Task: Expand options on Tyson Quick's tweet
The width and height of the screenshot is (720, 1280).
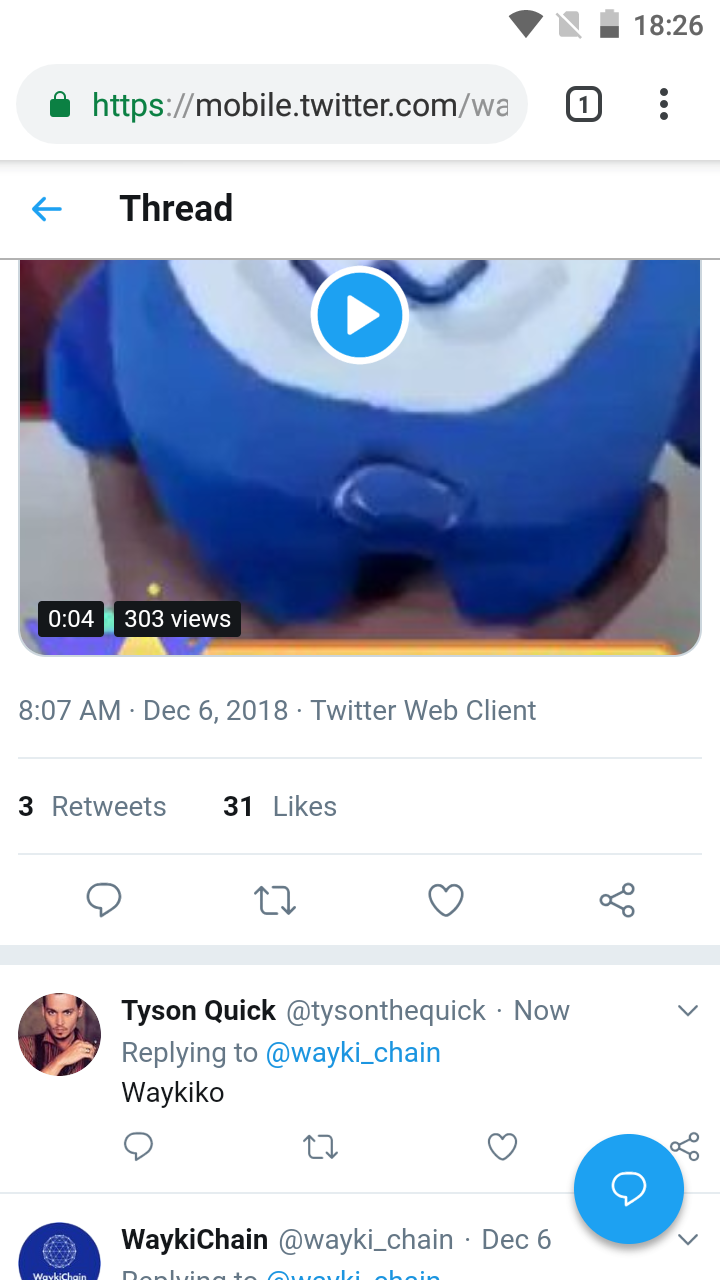Action: click(687, 1010)
